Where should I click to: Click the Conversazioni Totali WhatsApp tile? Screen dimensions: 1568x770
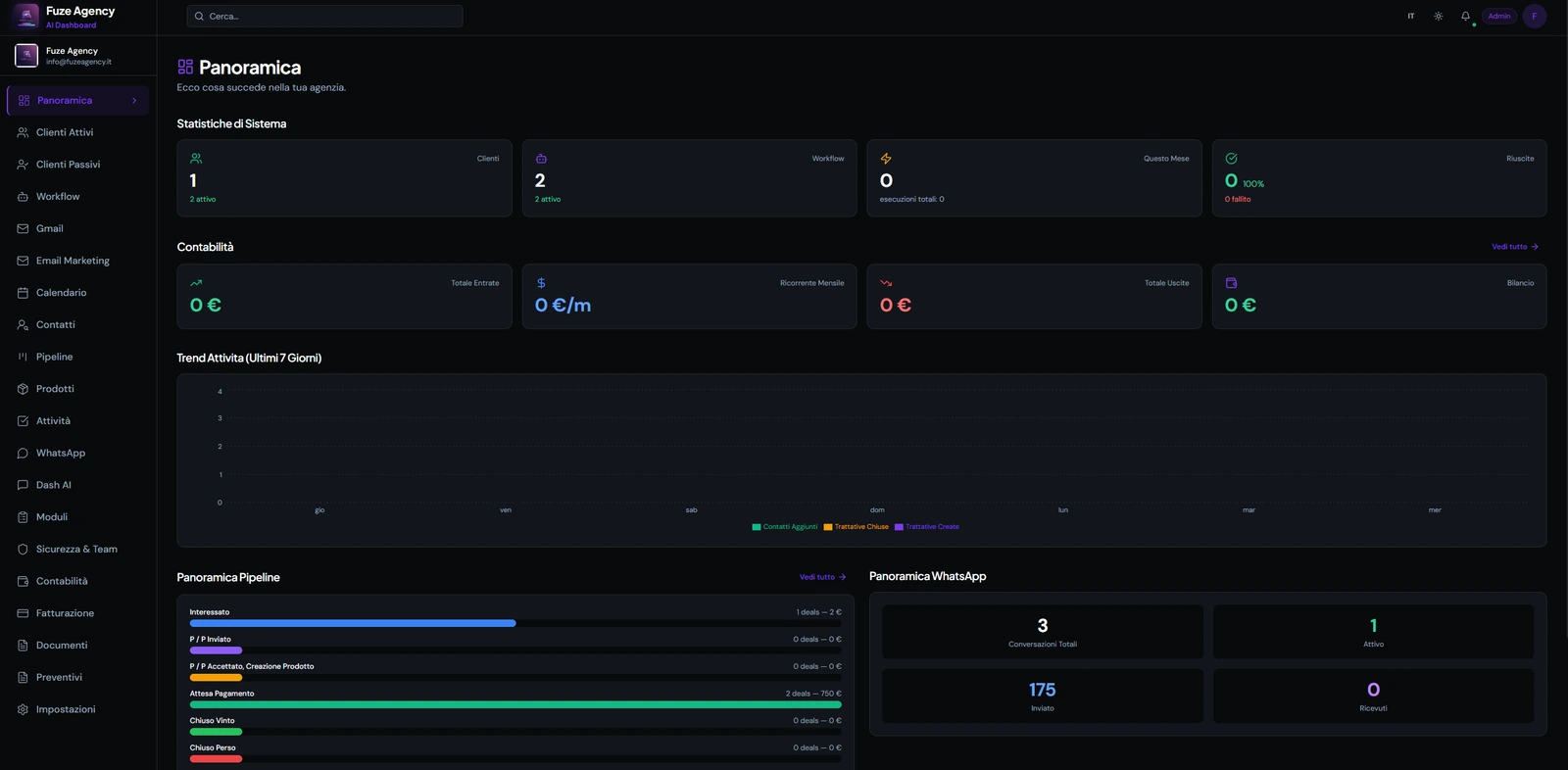pyautogui.click(x=1043, y=632)
